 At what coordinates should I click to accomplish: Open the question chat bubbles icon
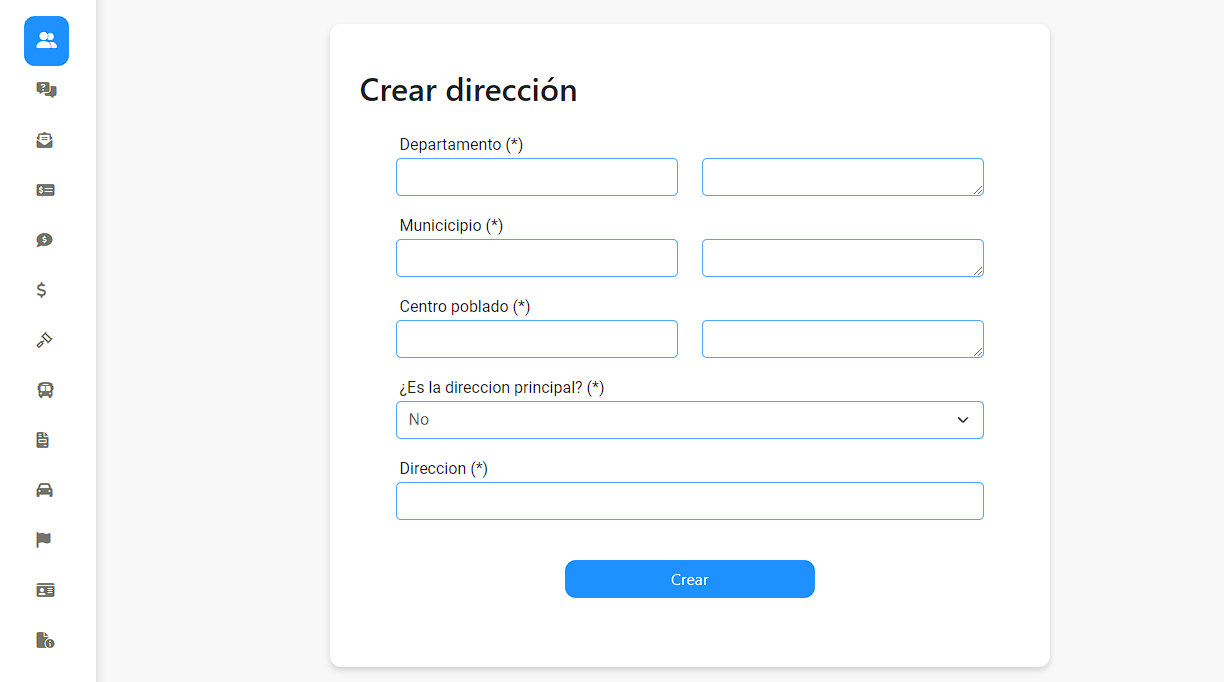(x=46, y=90)
